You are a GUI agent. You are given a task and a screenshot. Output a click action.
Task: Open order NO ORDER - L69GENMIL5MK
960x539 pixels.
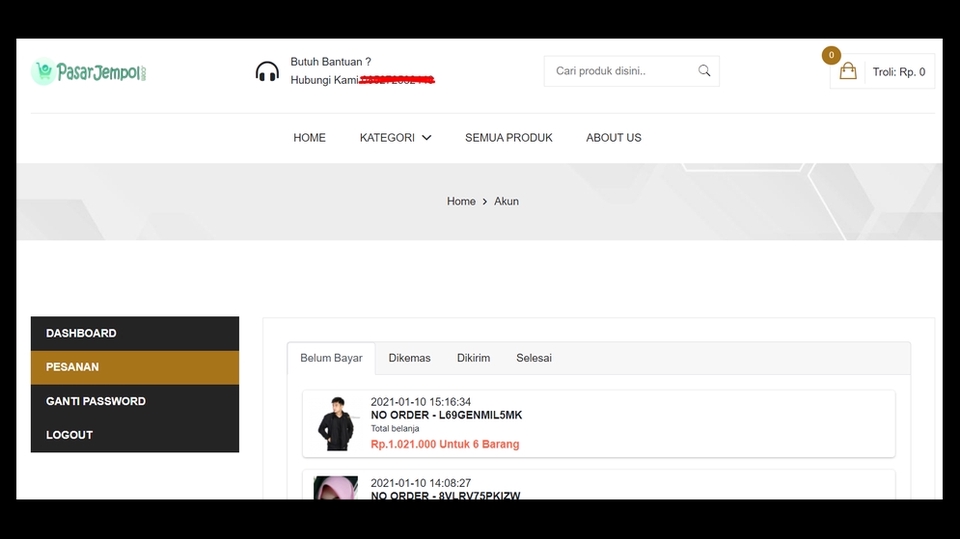pos(446,415)
